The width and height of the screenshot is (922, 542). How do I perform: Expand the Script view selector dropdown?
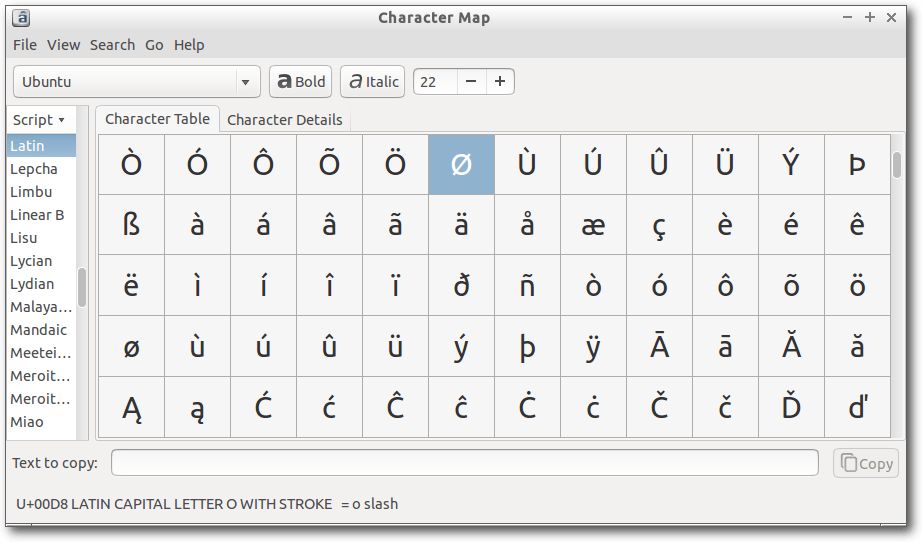coord(38,120)
